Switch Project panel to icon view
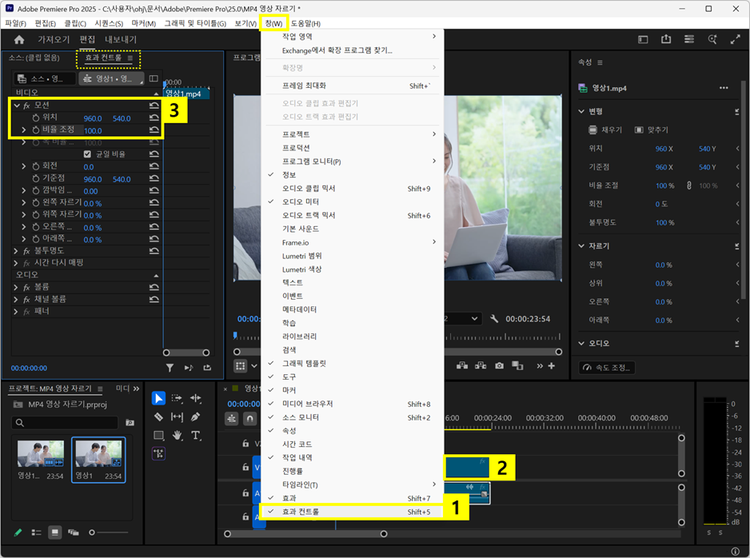 55,532
